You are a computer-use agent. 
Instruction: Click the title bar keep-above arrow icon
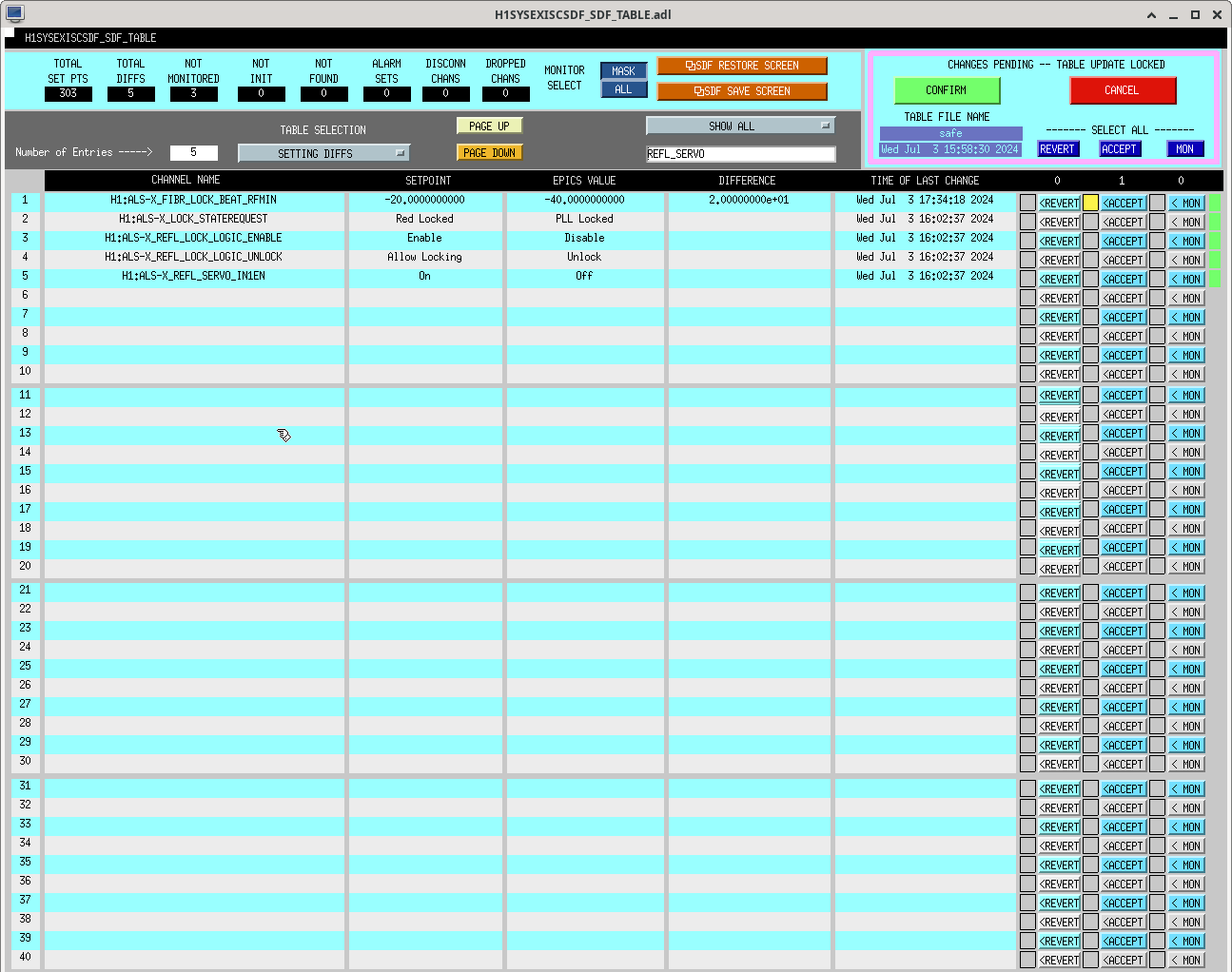1151,14
